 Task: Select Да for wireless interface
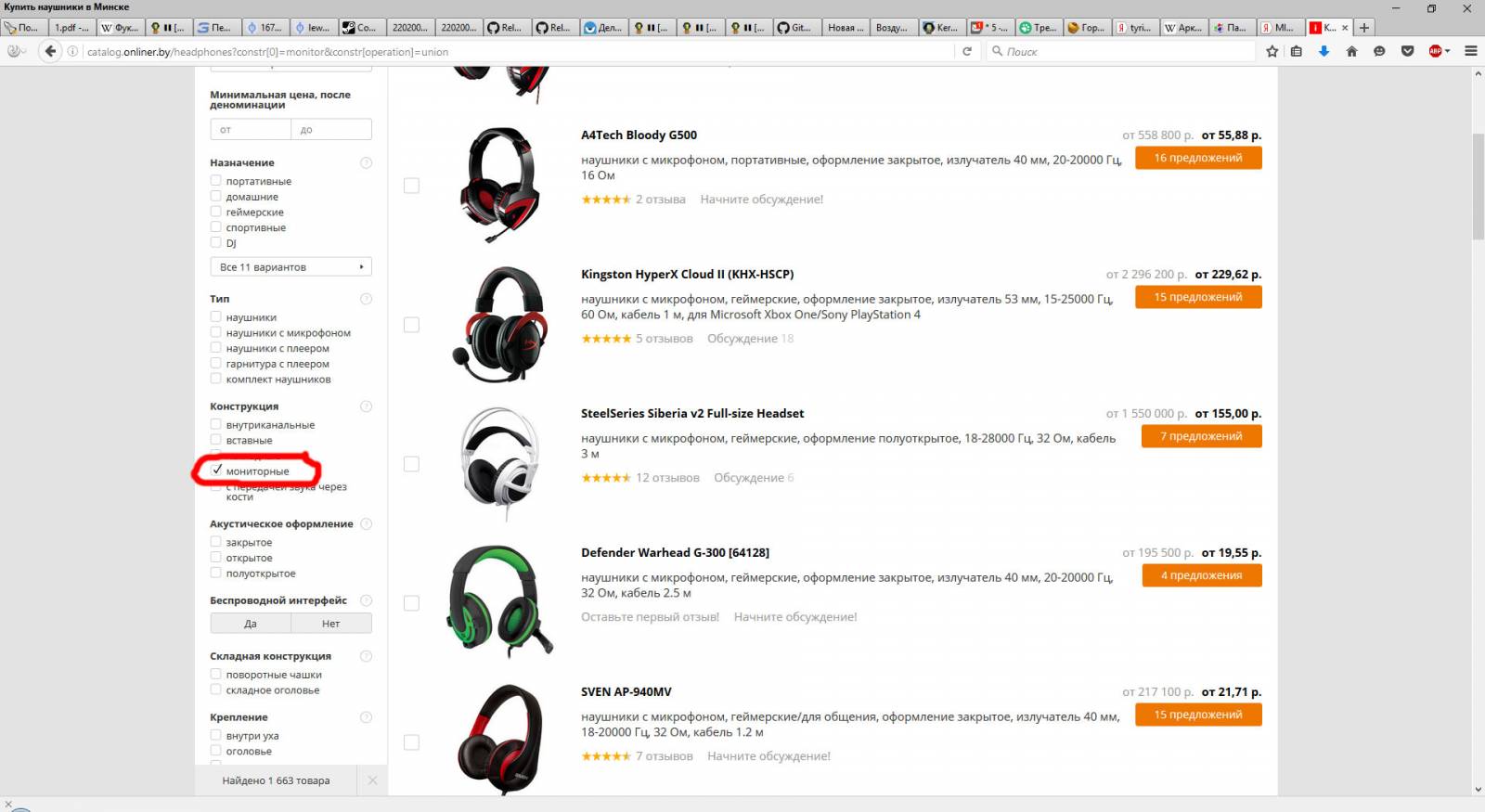[x=251, y=624]
